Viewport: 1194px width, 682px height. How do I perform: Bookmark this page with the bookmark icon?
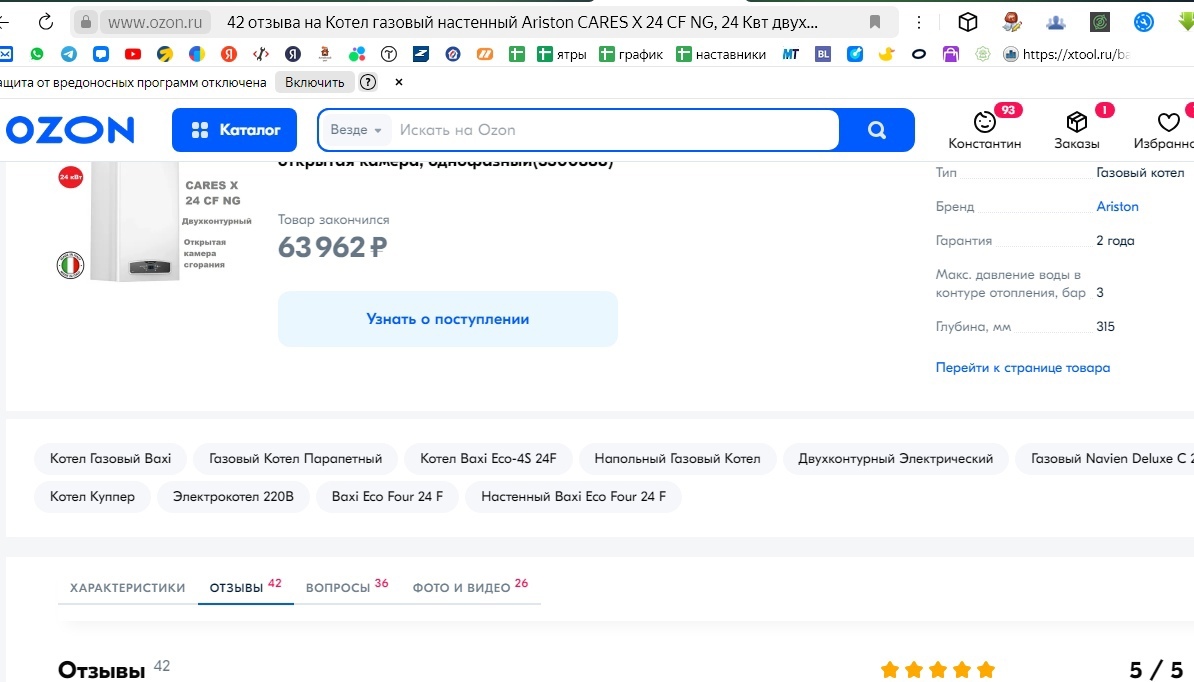(875, 22)
